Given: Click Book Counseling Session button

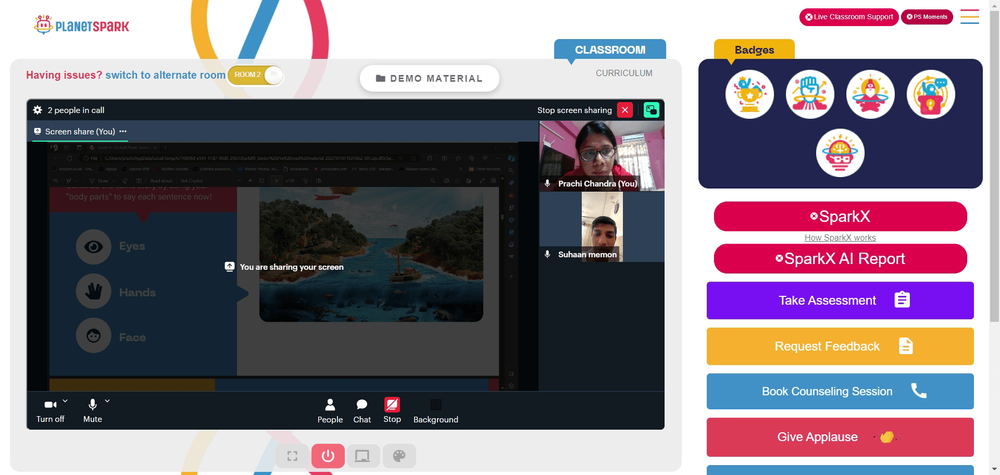Looking at the screenshot, I should click(x=840, y=391).
